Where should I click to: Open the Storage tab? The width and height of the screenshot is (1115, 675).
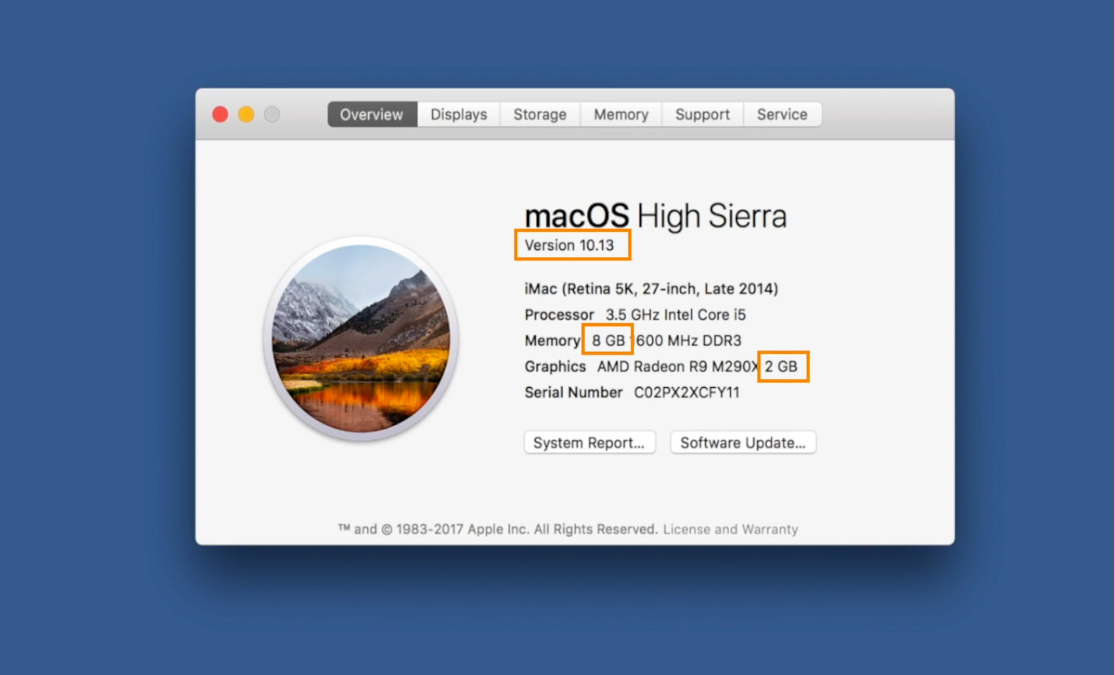[540, 115]
